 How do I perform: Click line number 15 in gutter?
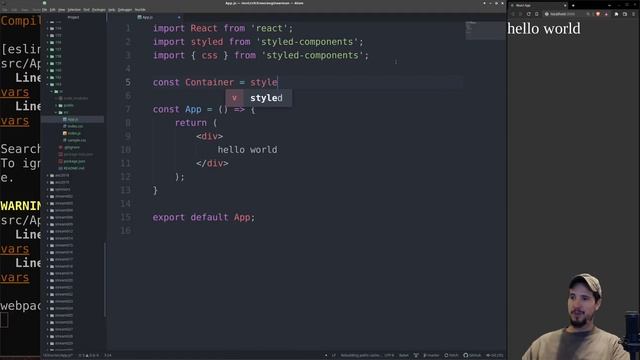(126, 217)
